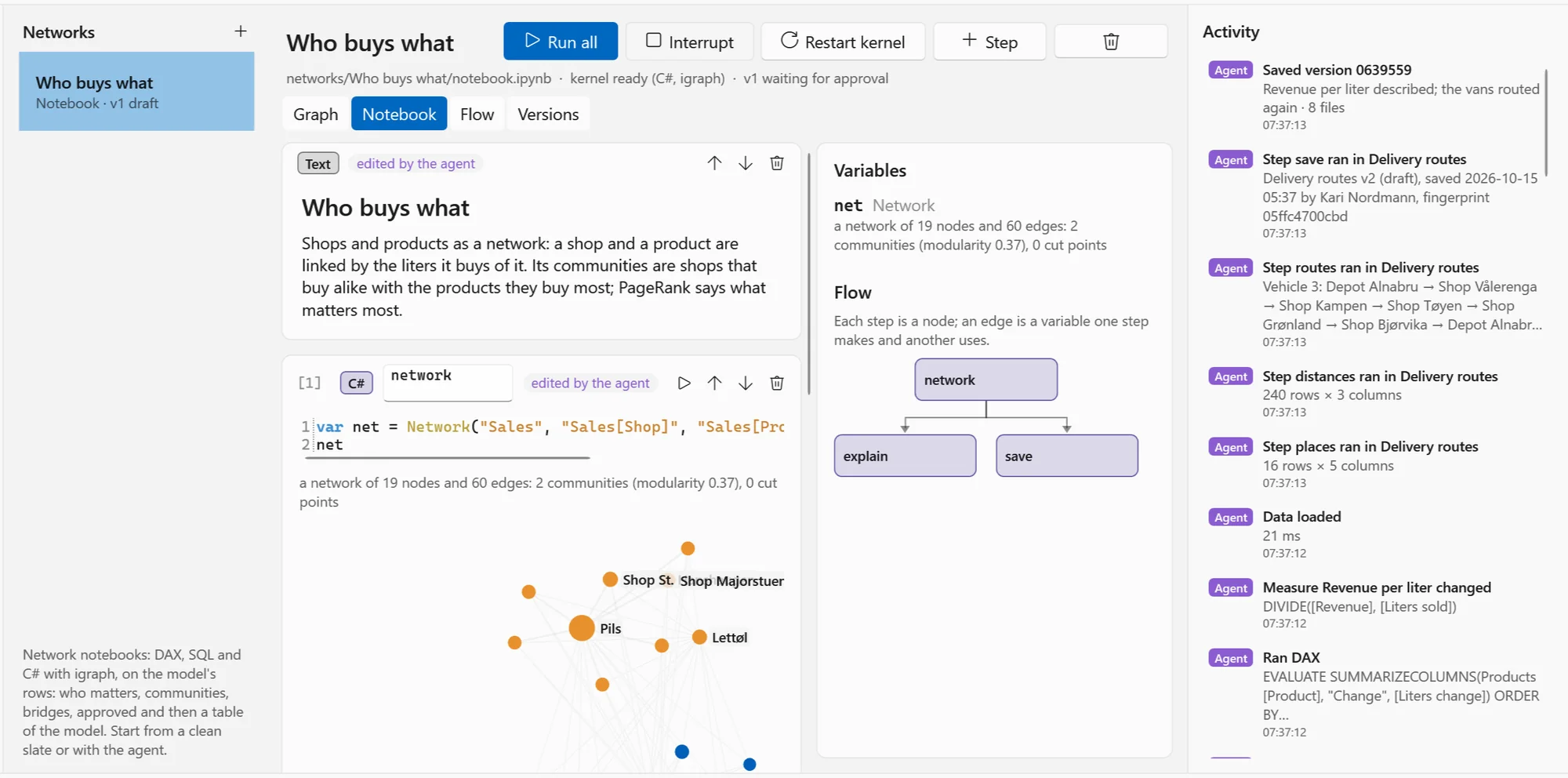The height and width of the screenshot is (778, 1568).
Task: Open the Ran DAX activity entry
Action: pos(1376,694)
